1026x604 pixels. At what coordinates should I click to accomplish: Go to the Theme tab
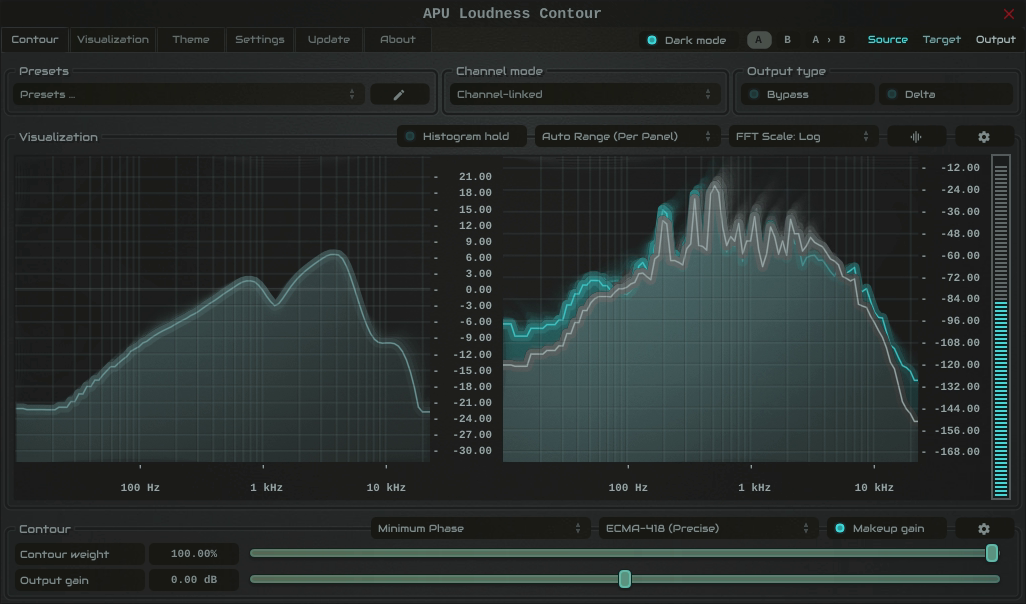point(190,39)
